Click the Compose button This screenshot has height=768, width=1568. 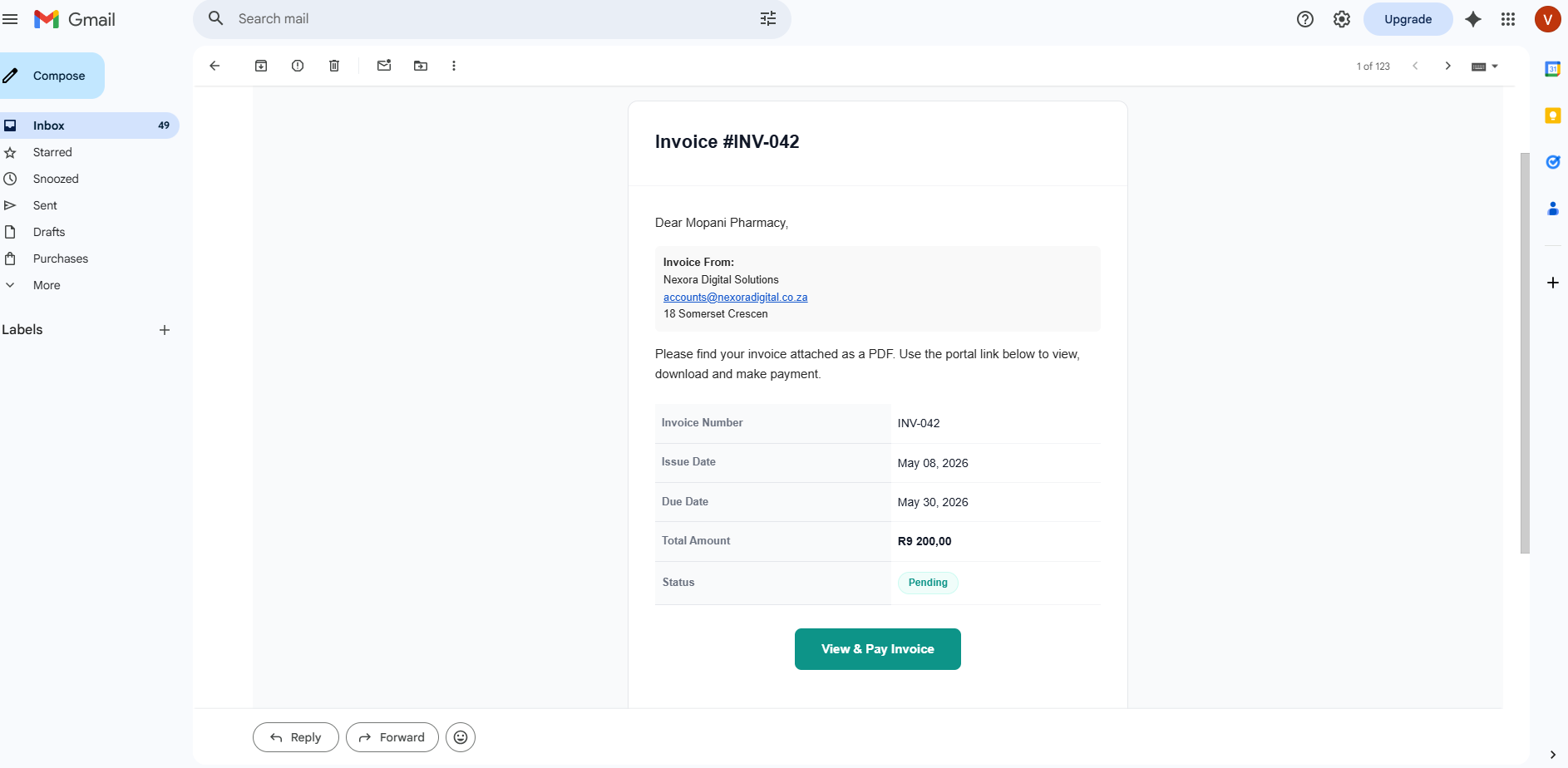(52, 76)
